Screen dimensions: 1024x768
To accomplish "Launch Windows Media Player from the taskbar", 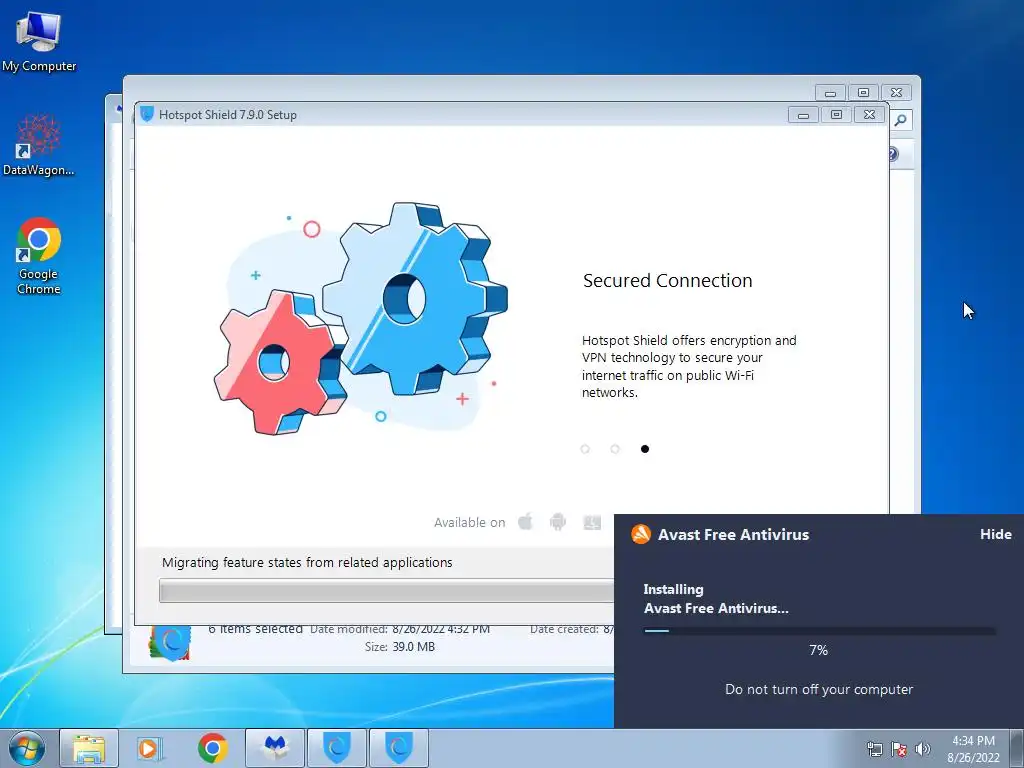I will point(150,748).
